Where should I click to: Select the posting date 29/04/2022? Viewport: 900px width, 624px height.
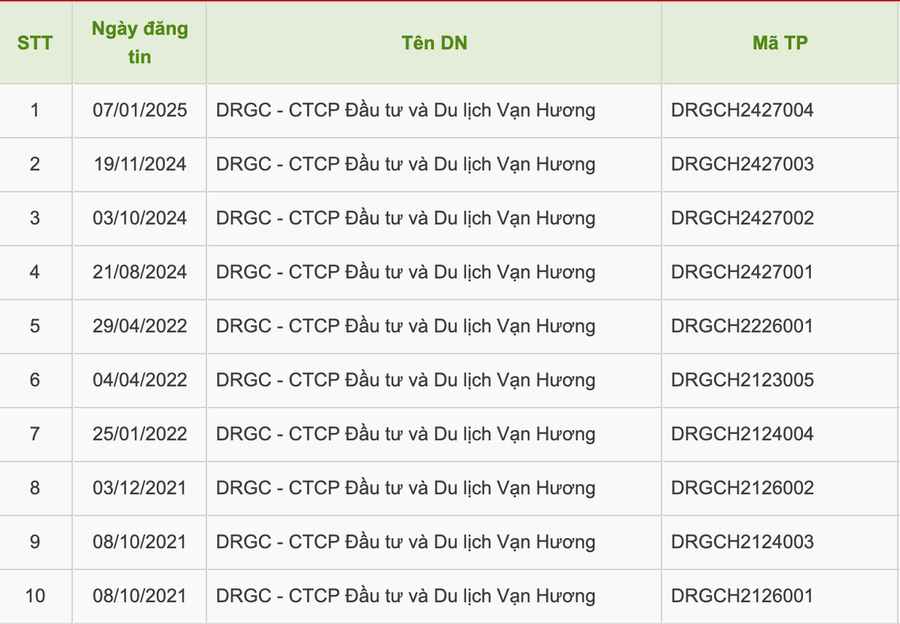tap(139, 326)
